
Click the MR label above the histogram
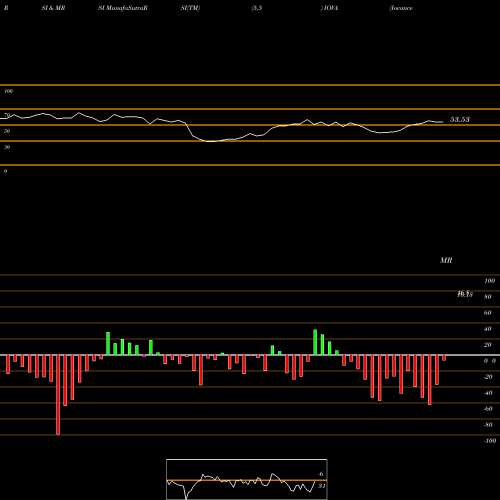coord(446,260)
